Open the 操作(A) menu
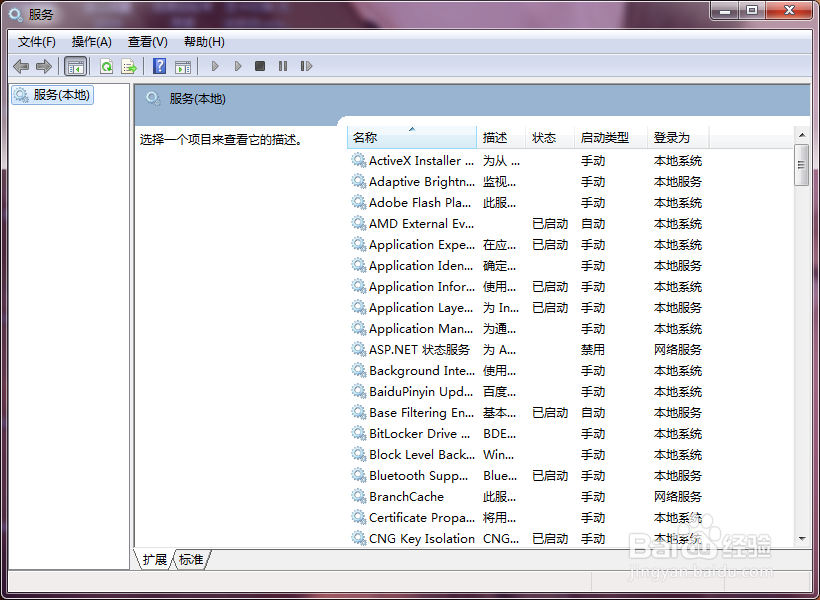The image size is (820, 600). click(x=92, y=42)
